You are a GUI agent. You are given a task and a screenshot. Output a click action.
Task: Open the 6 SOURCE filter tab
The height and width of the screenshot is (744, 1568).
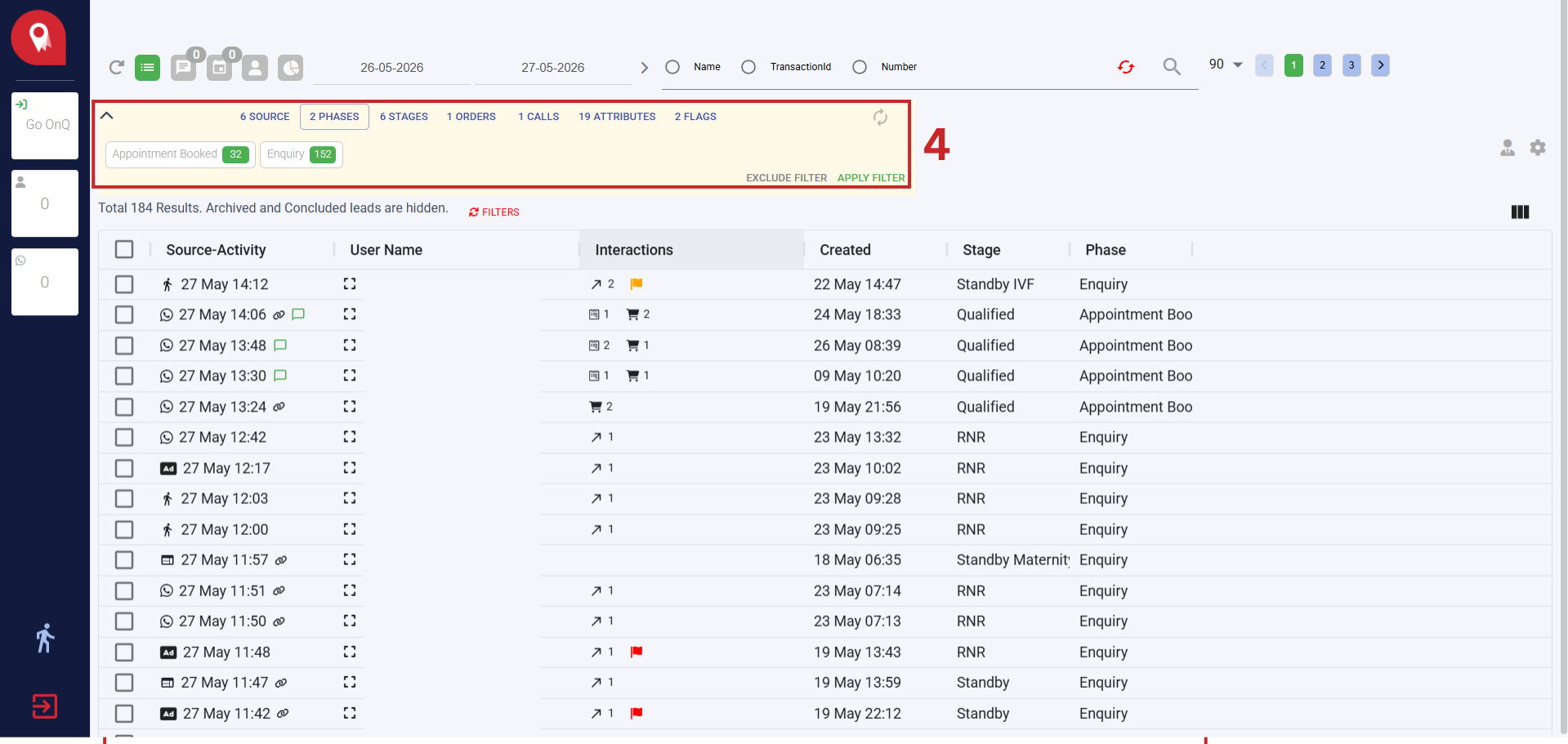point(265,117)
